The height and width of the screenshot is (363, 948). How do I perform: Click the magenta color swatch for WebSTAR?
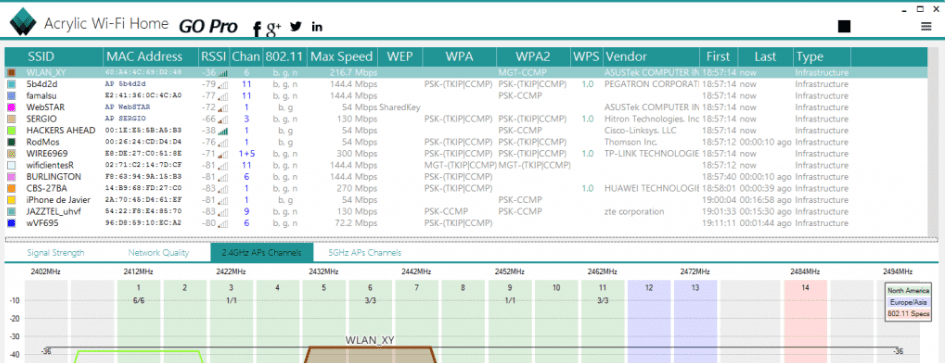(11, 108)
